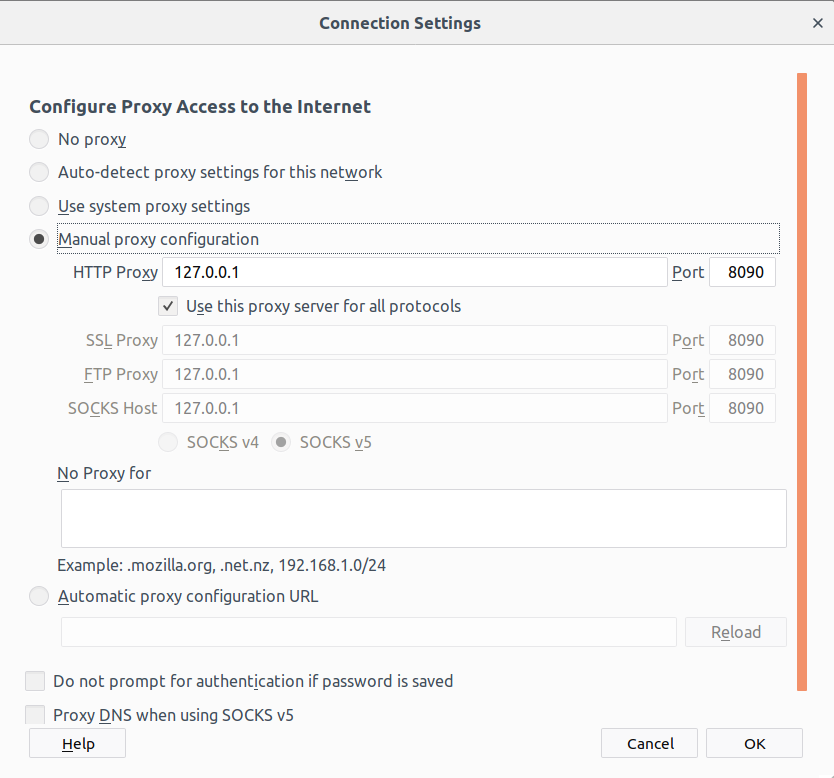Enable Proxy DNS when using SOCKS v5

click(x=35, y=715)
